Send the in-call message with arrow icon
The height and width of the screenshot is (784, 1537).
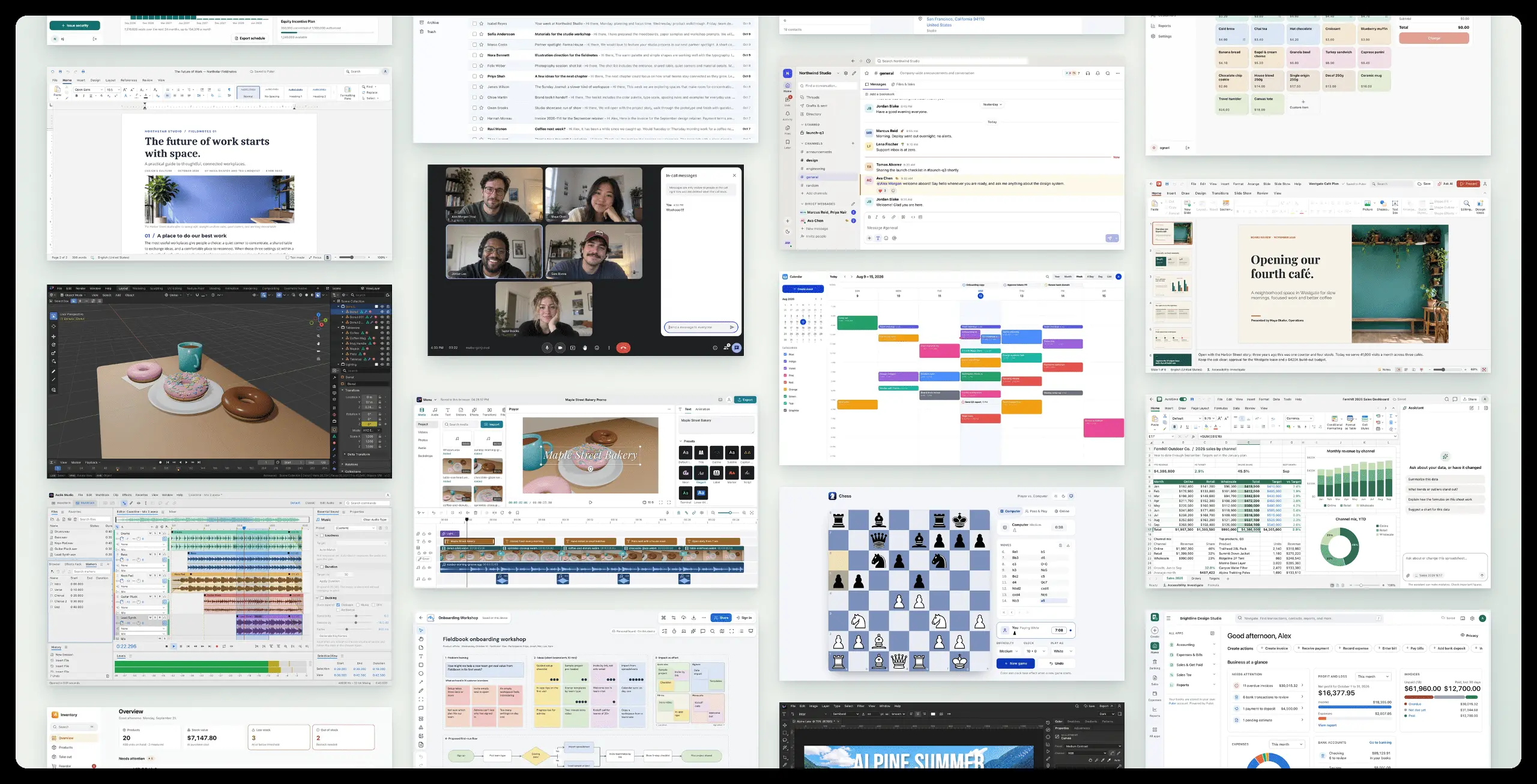(x=732, y=327)
